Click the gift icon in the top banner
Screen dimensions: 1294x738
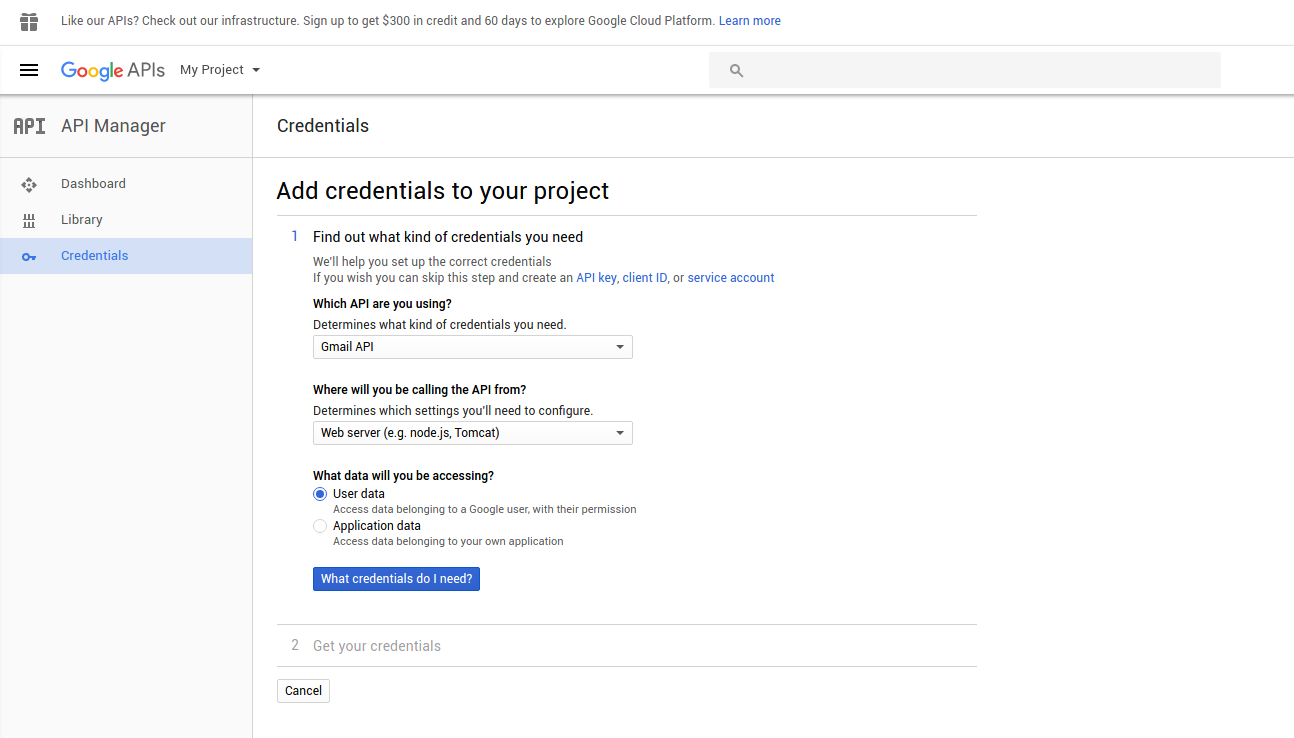(x=29, y=21)
